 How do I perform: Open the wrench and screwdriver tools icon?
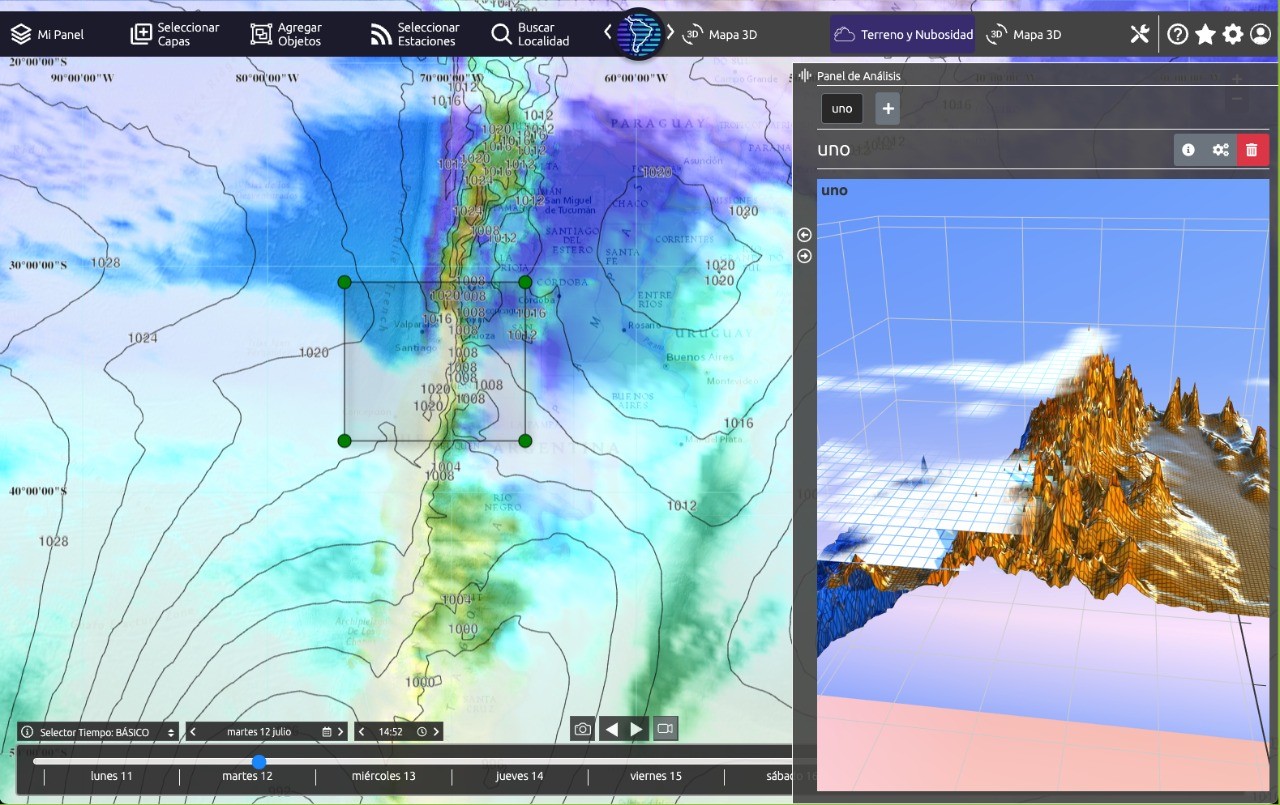1140,34
